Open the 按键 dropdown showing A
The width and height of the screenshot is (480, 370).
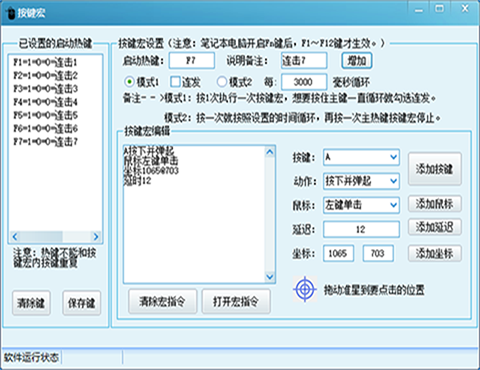pos(361,157)
